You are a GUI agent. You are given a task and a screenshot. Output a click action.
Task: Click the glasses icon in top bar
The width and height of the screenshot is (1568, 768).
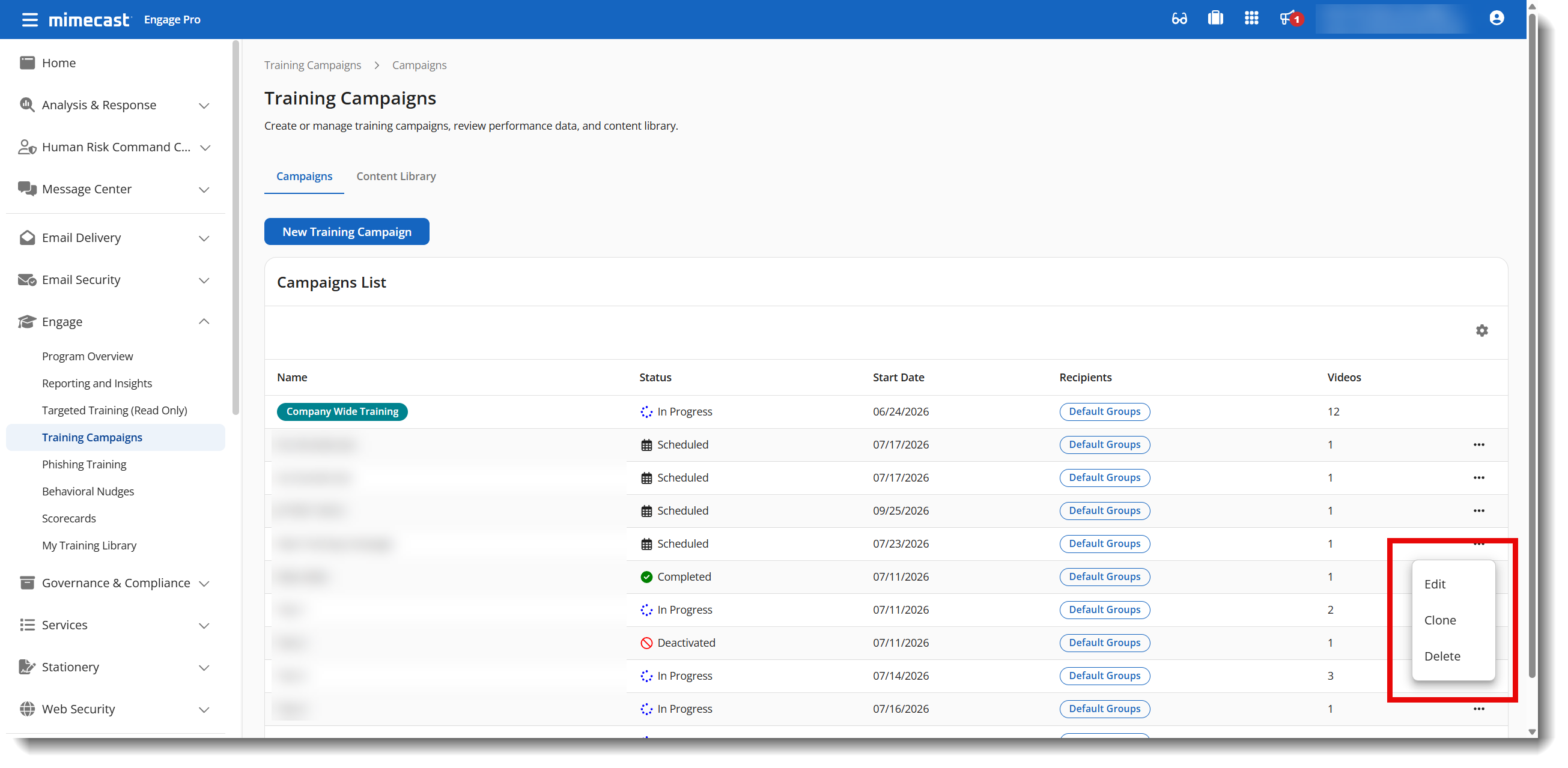(x=1179, y=19)
